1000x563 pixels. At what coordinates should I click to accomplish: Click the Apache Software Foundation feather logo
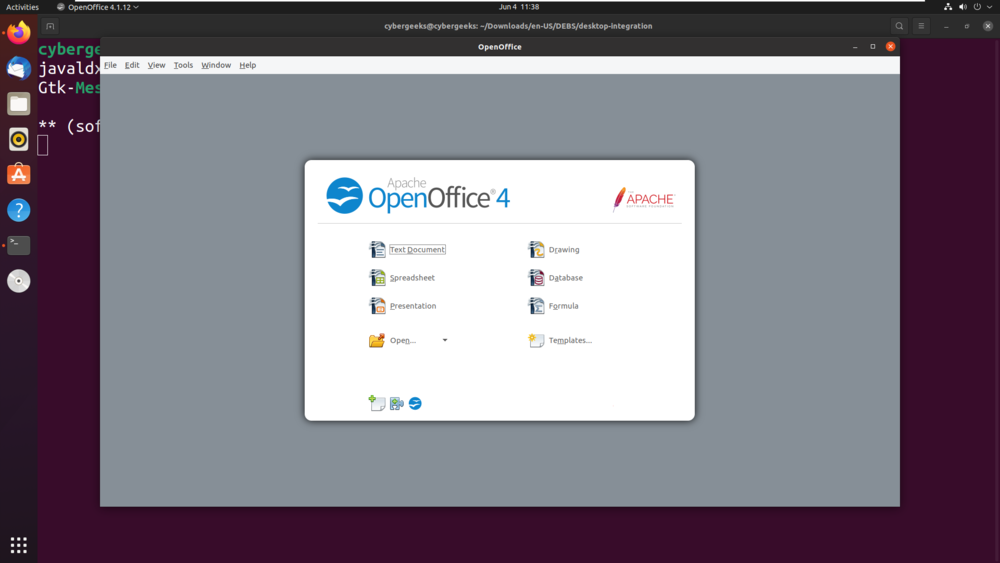coord(643,200)
